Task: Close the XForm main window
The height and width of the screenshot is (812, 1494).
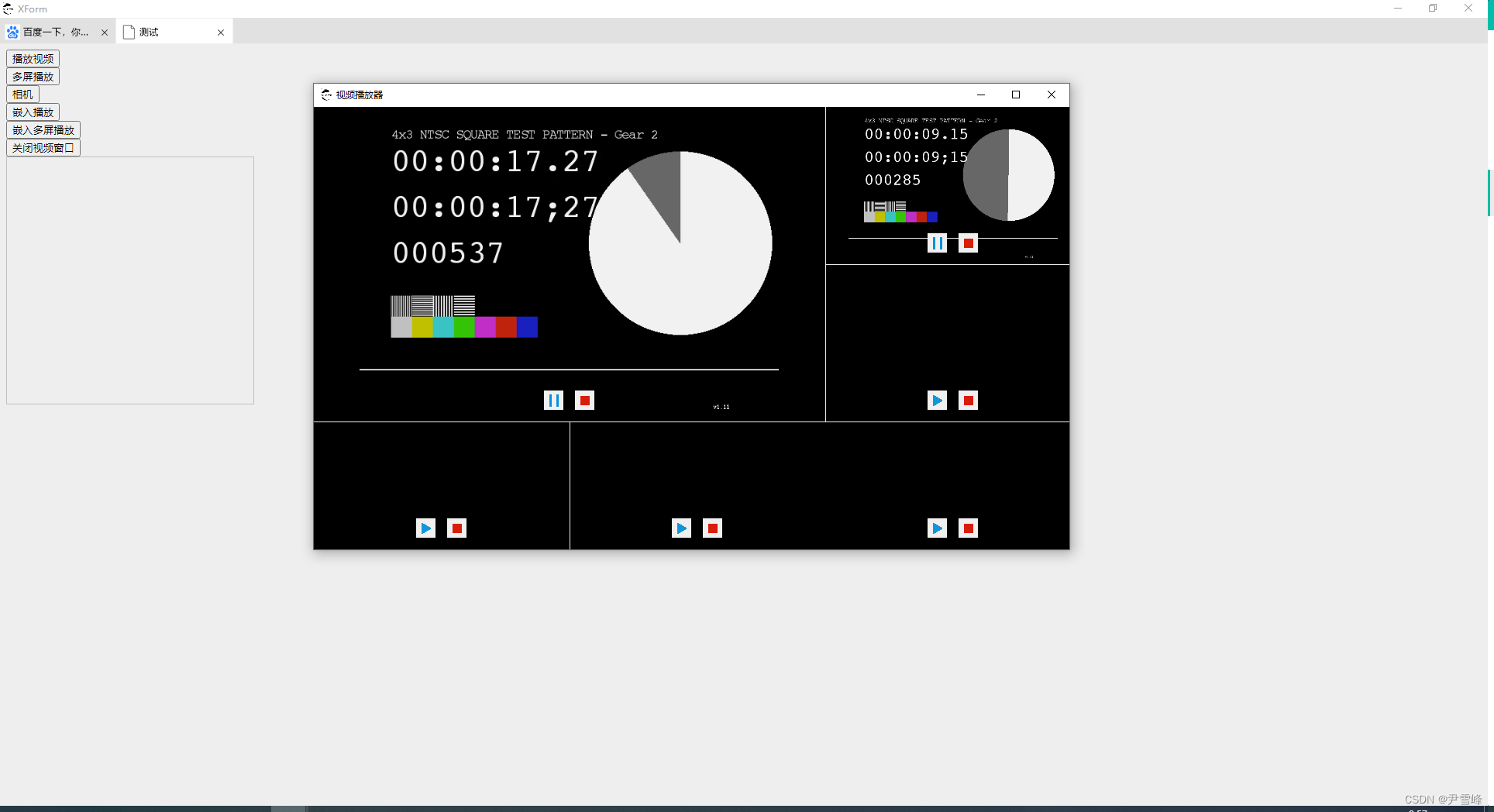Action: tap(1468, 9)
